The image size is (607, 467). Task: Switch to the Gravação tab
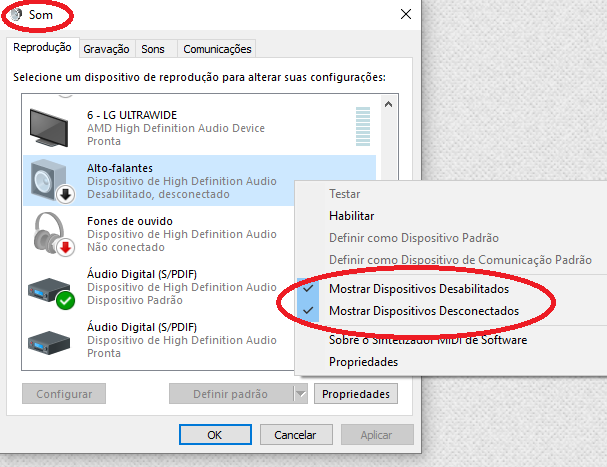pyautogui.click(x=106, y=49)
